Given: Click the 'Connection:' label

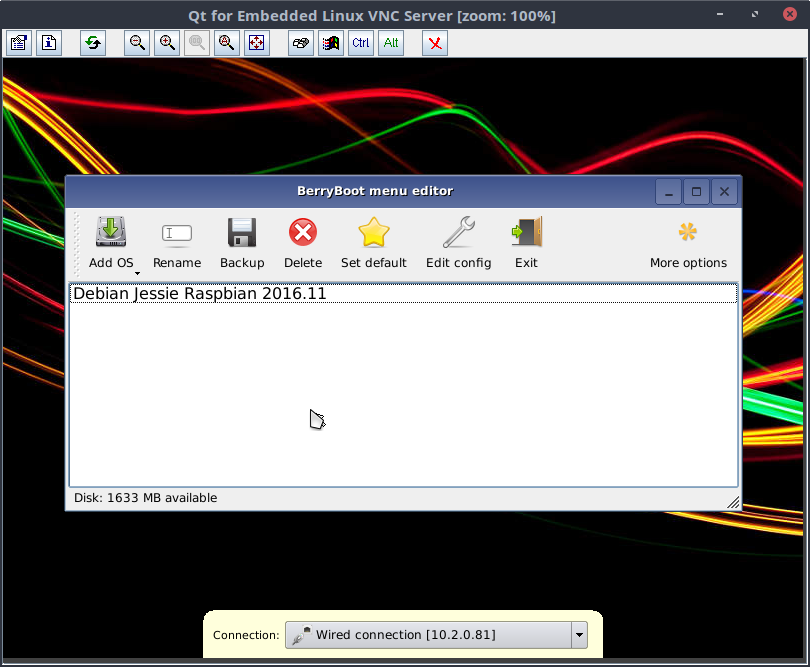Looking at the screenshot, I should coord(246,635).
